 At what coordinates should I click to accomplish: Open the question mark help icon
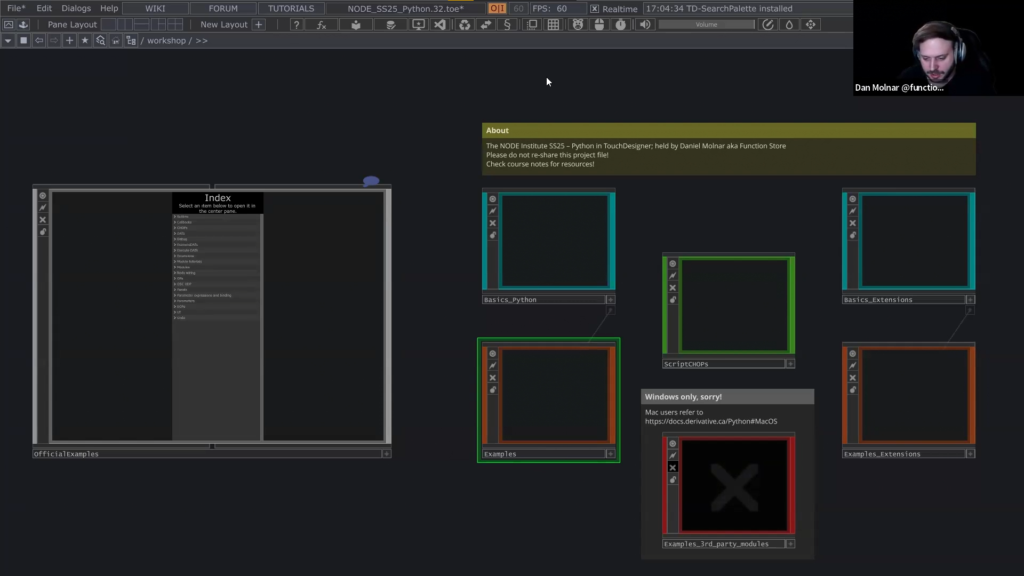click(x=296, y=24)
